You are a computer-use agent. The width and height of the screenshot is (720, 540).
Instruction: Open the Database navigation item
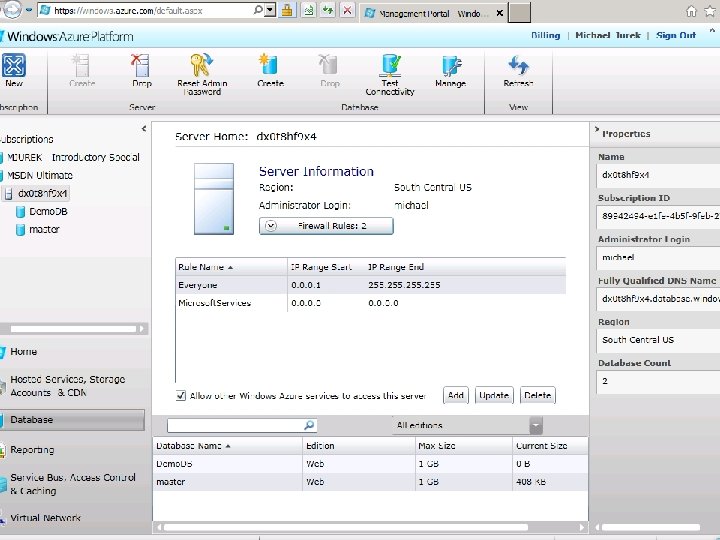click(72, 420)
